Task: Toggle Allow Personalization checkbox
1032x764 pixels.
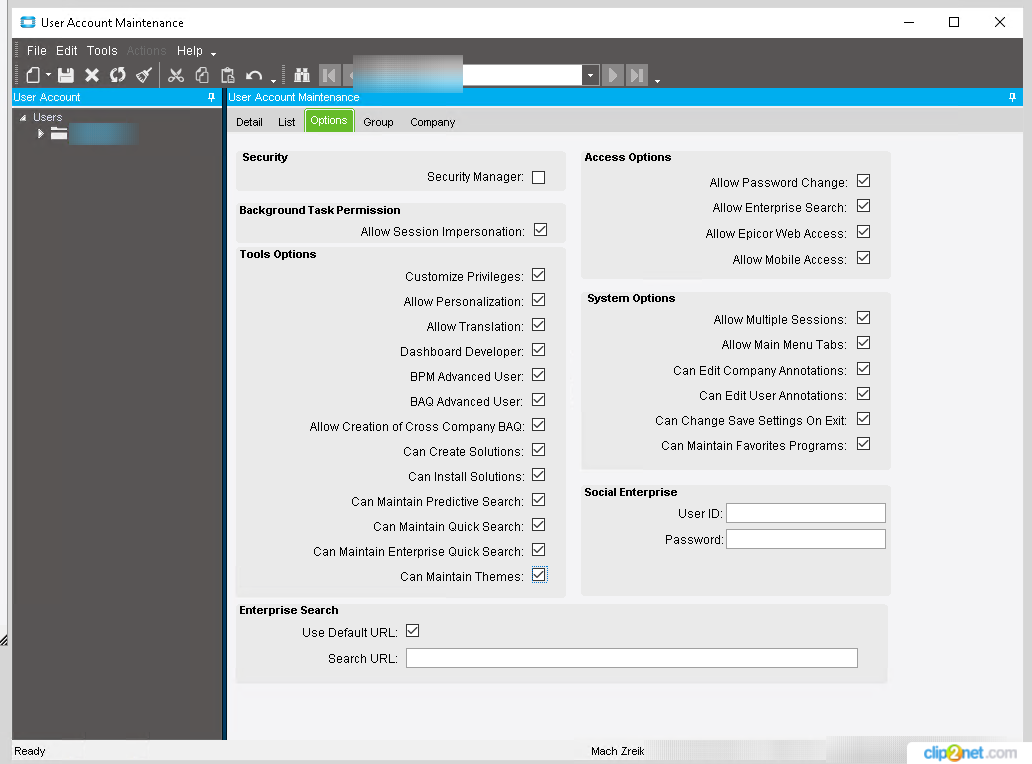Action: 538,299
